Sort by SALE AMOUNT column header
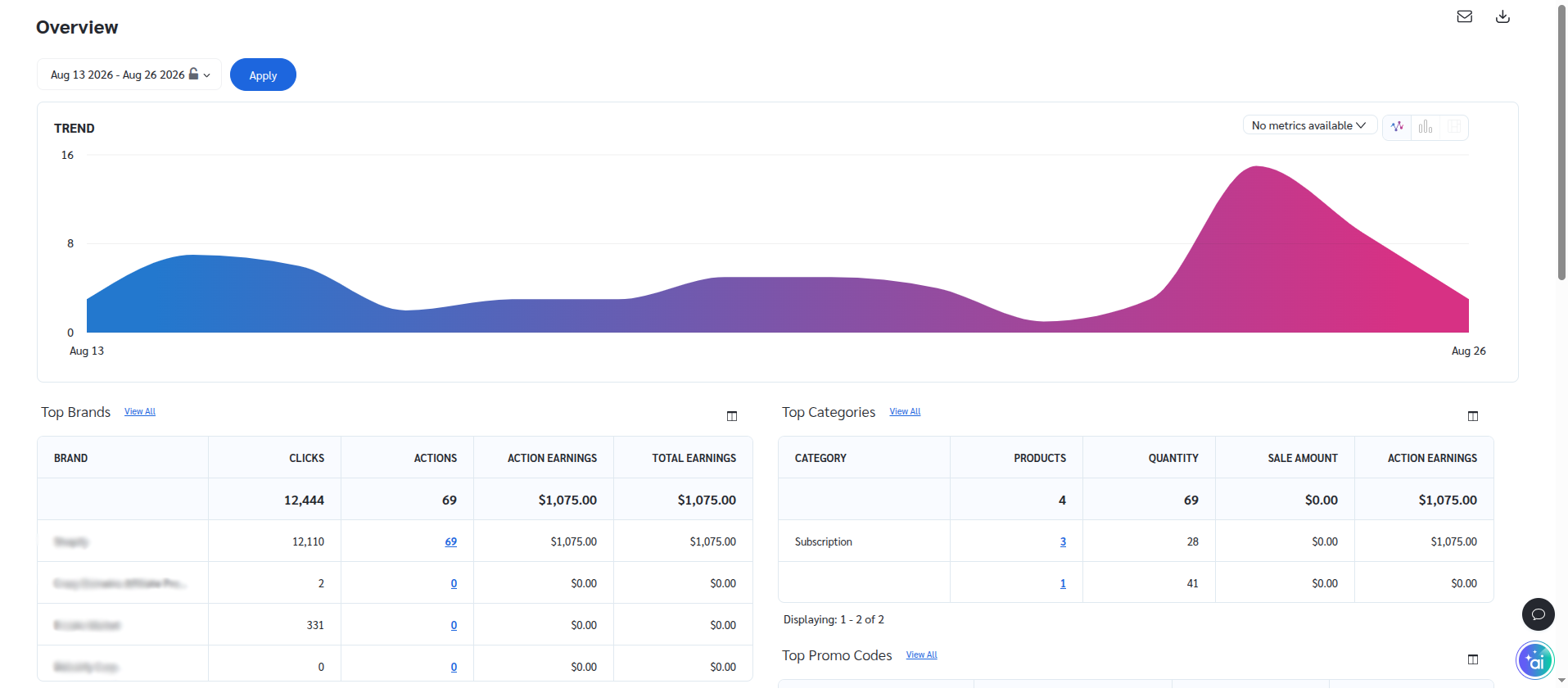The width and height of the screenshot is (1568, 693). (1303, 458)
